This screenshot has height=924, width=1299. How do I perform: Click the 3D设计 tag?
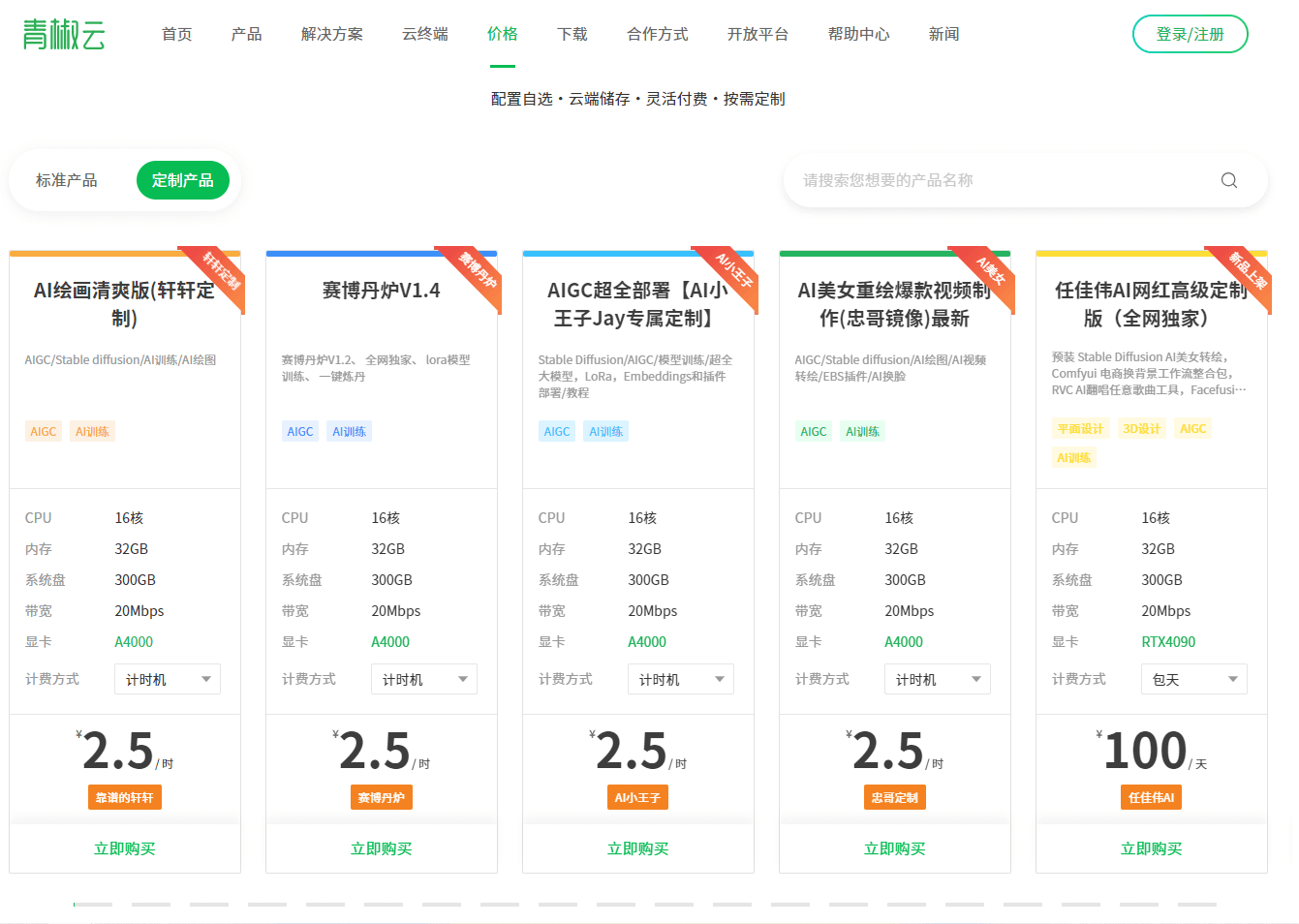point(1142,428)
